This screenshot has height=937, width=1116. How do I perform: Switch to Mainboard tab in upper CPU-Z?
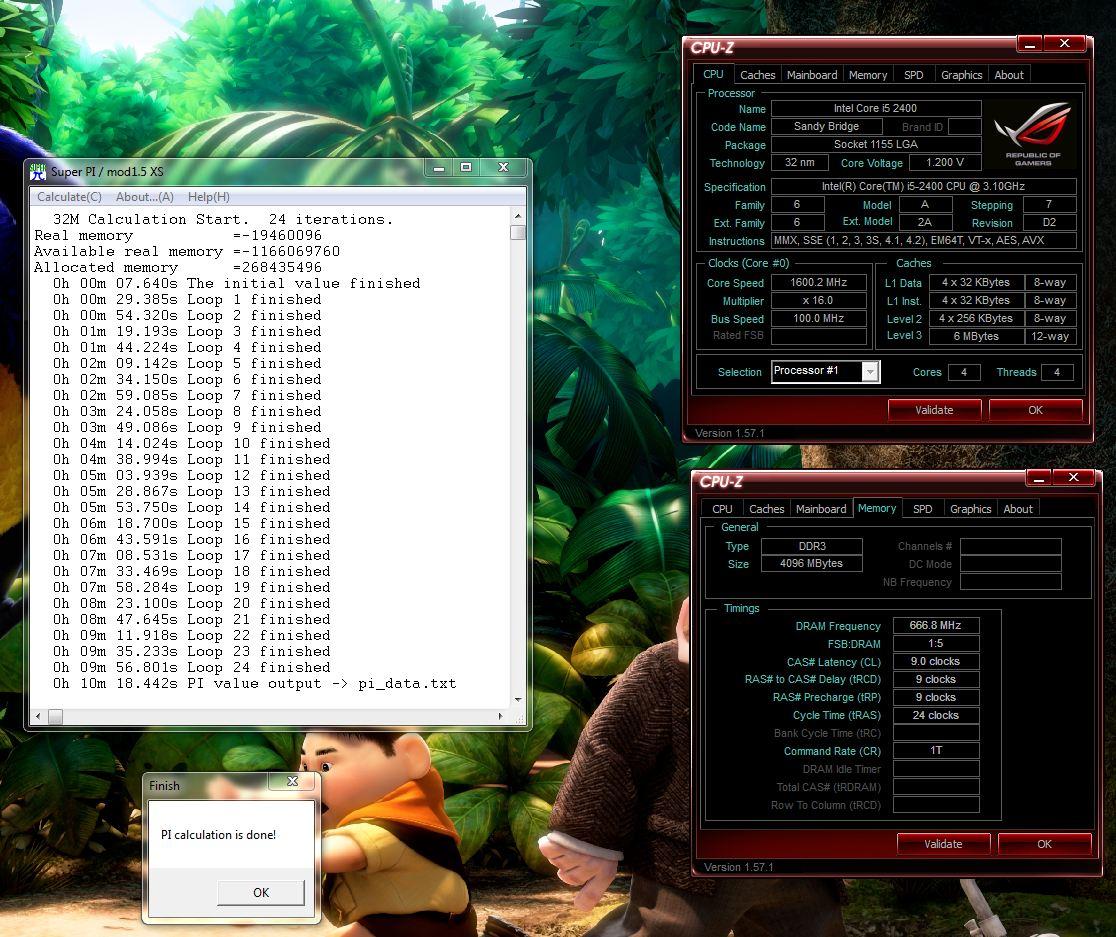point(811,75)
